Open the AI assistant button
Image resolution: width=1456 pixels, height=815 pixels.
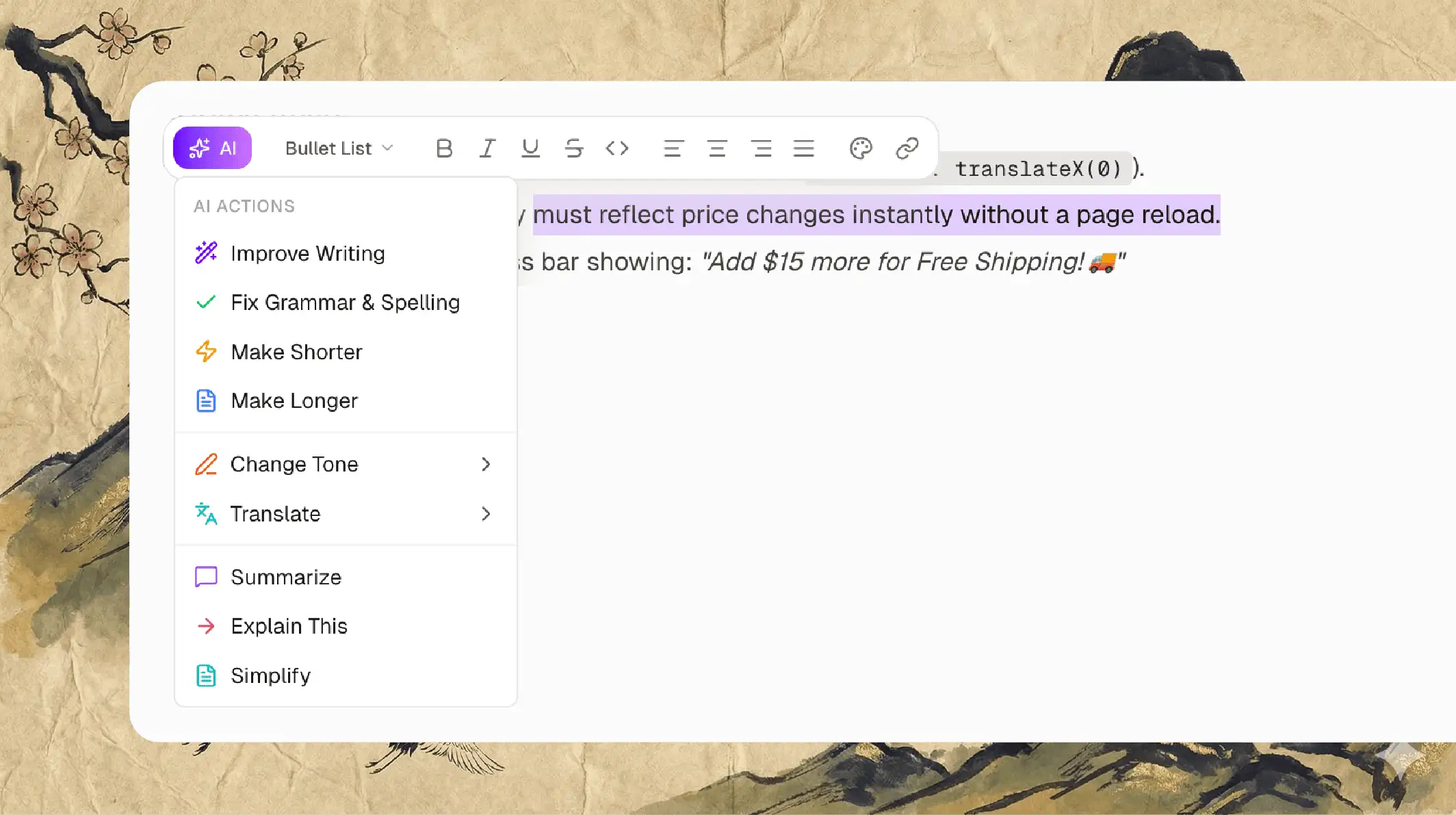coord(212,147)
